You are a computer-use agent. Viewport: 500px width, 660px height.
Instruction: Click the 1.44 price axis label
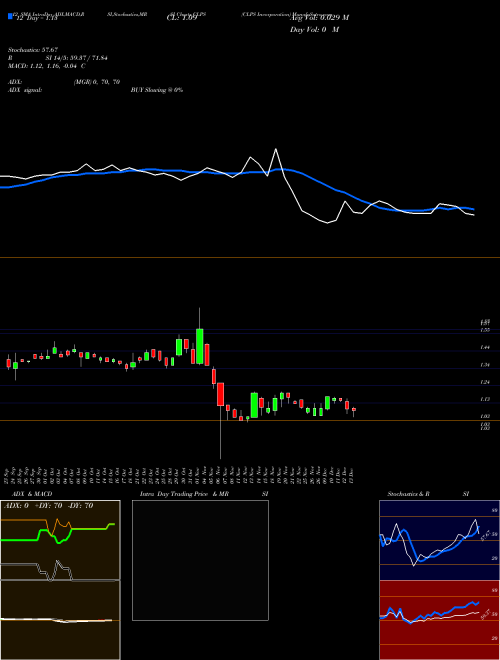coord(485,348)
